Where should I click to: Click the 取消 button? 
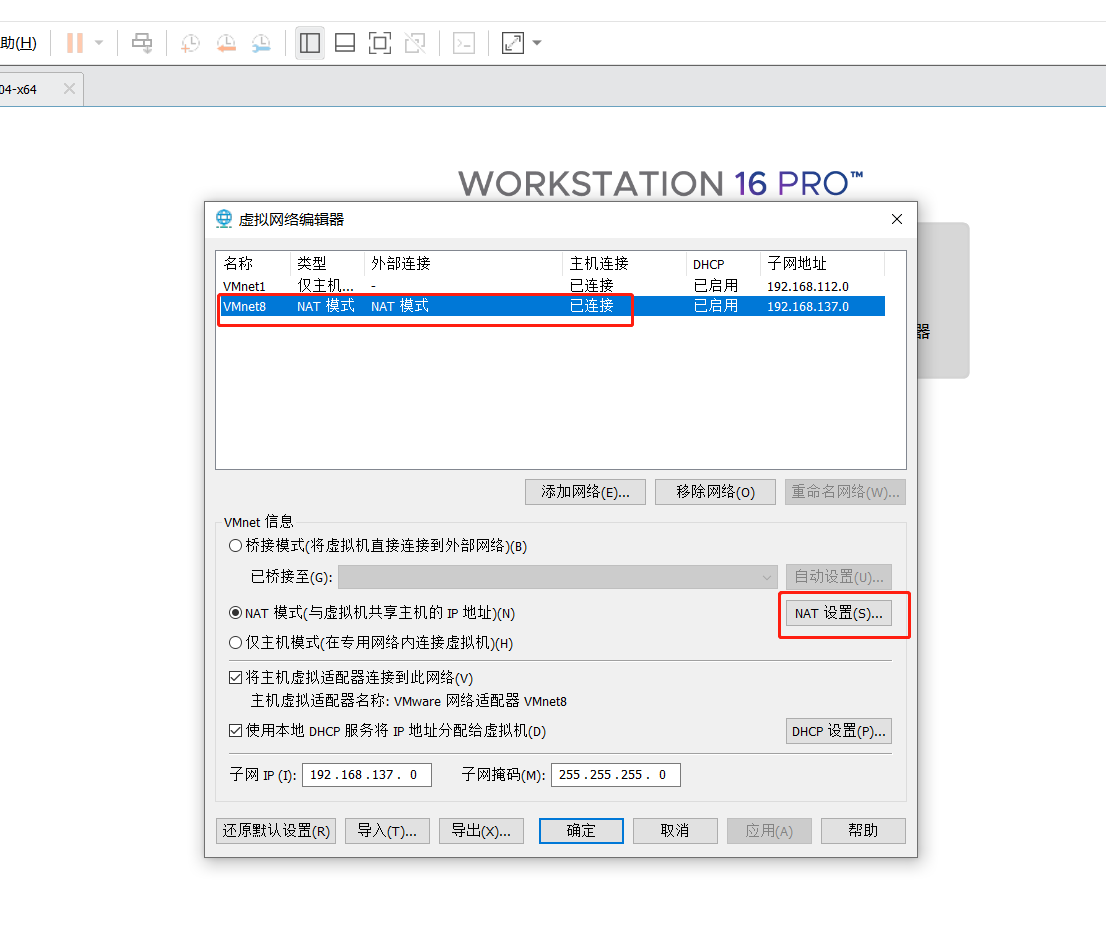675,831
